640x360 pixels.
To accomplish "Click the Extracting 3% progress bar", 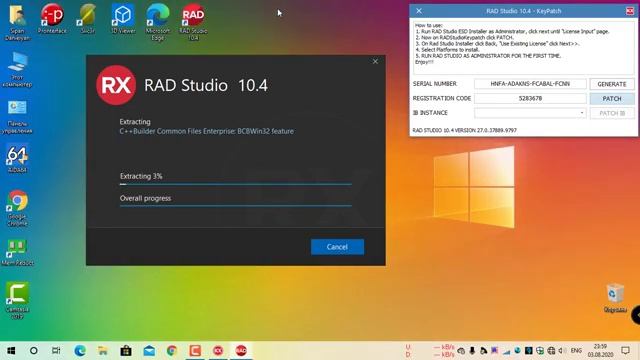I will [236, 184].
